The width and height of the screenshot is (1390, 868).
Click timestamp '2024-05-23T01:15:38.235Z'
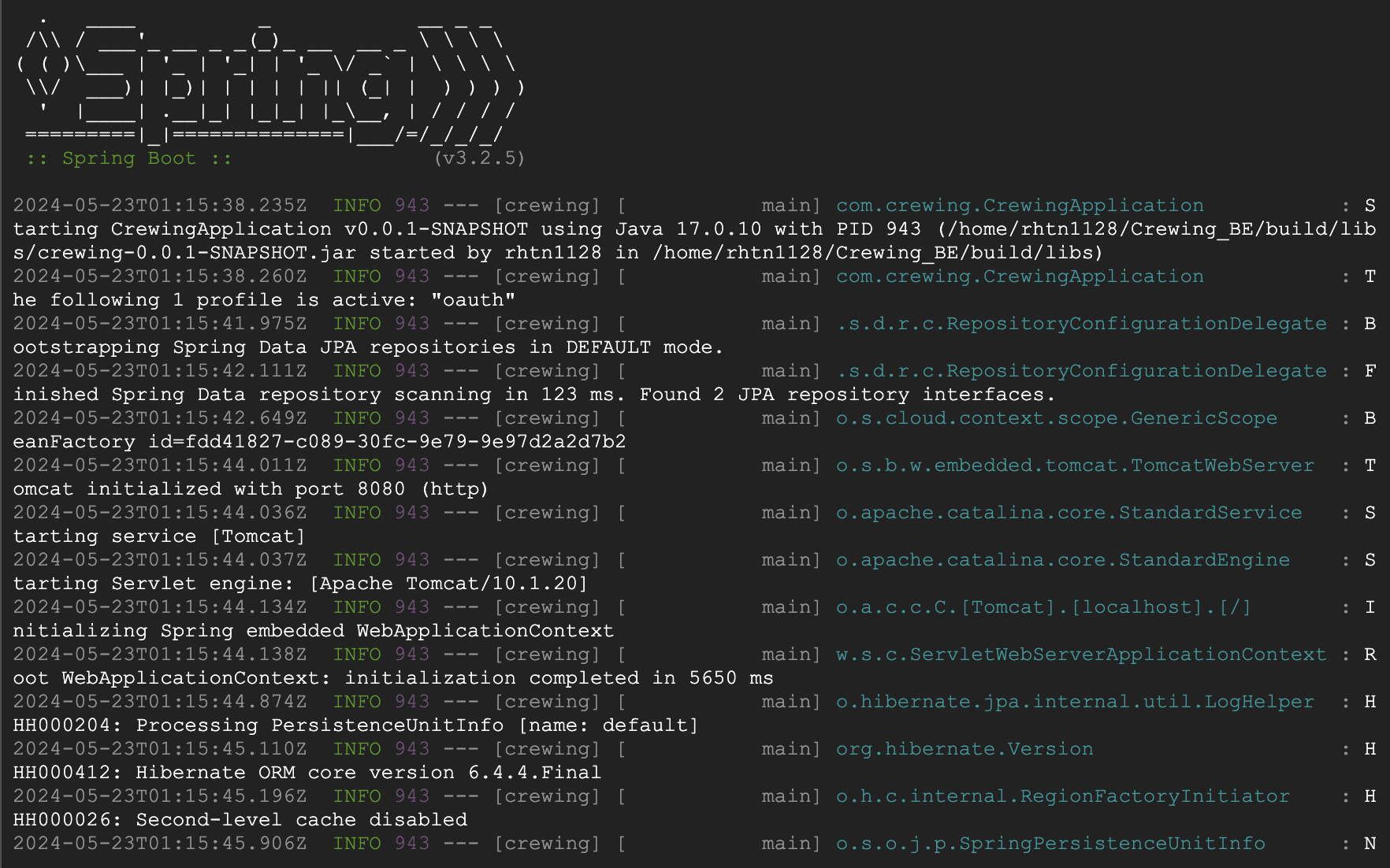coord(160,206)
